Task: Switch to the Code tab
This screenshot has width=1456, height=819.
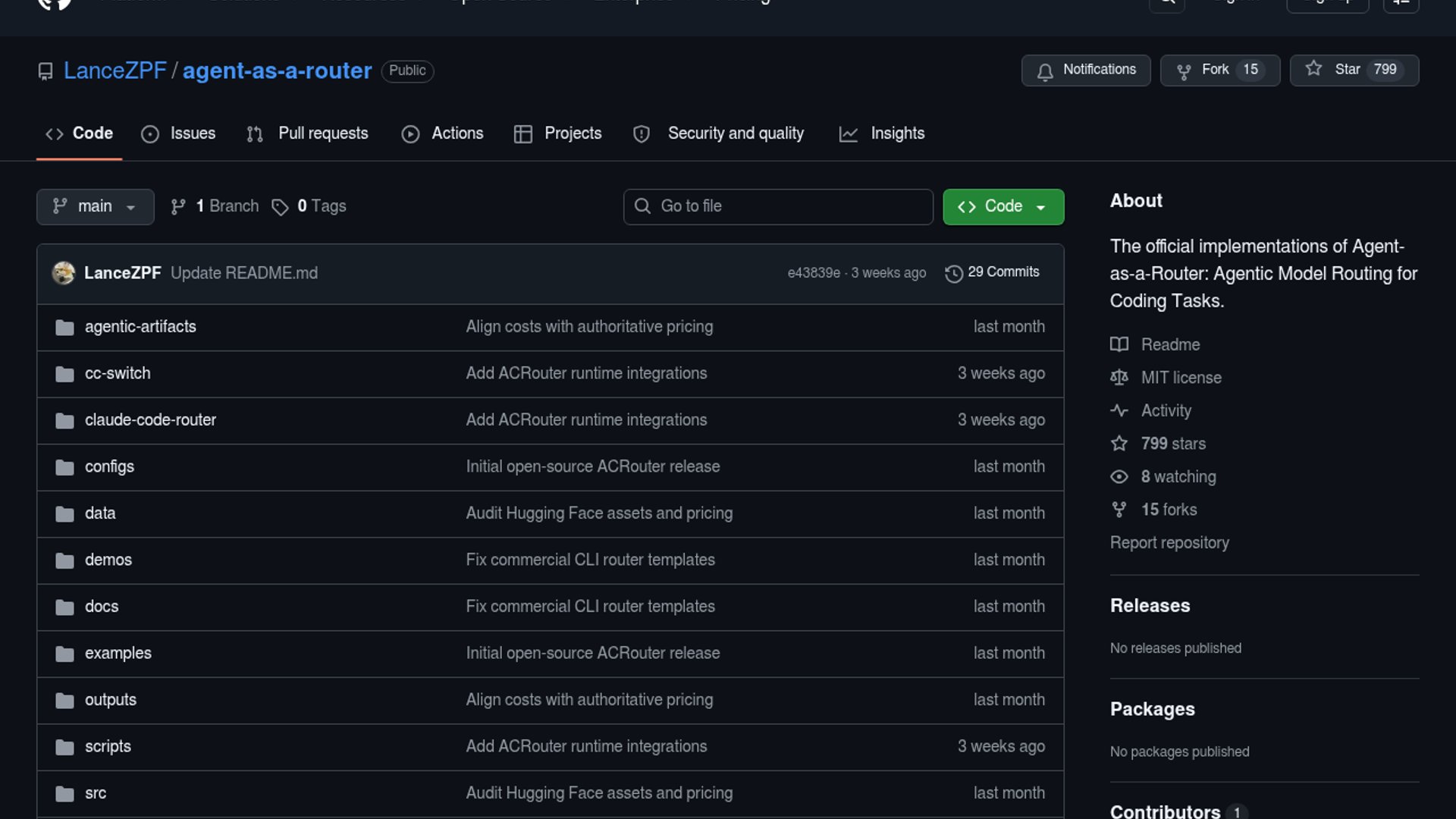Action: pos(79,133)
